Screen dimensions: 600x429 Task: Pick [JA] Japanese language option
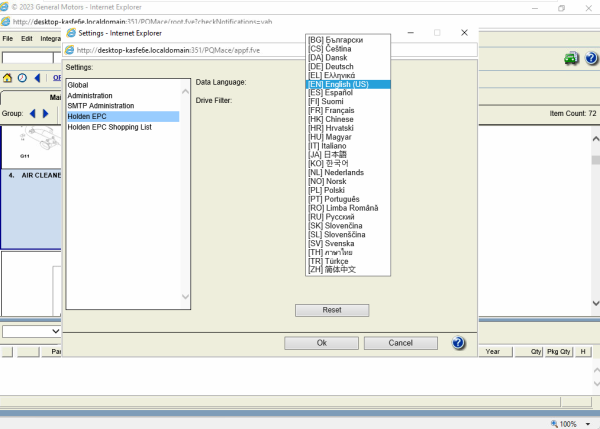(x=332, y=155)
